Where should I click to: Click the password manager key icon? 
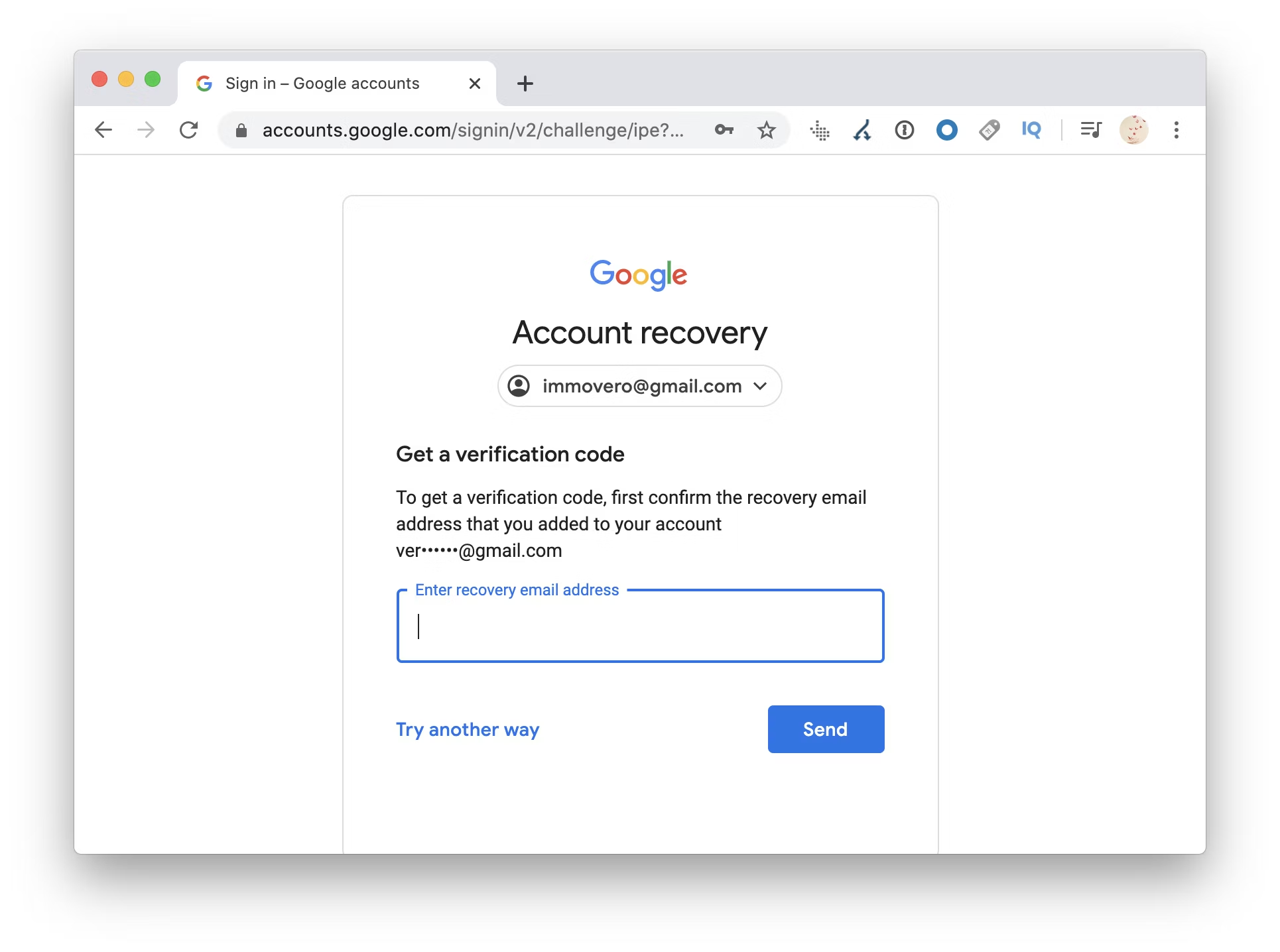click(723, 130)
